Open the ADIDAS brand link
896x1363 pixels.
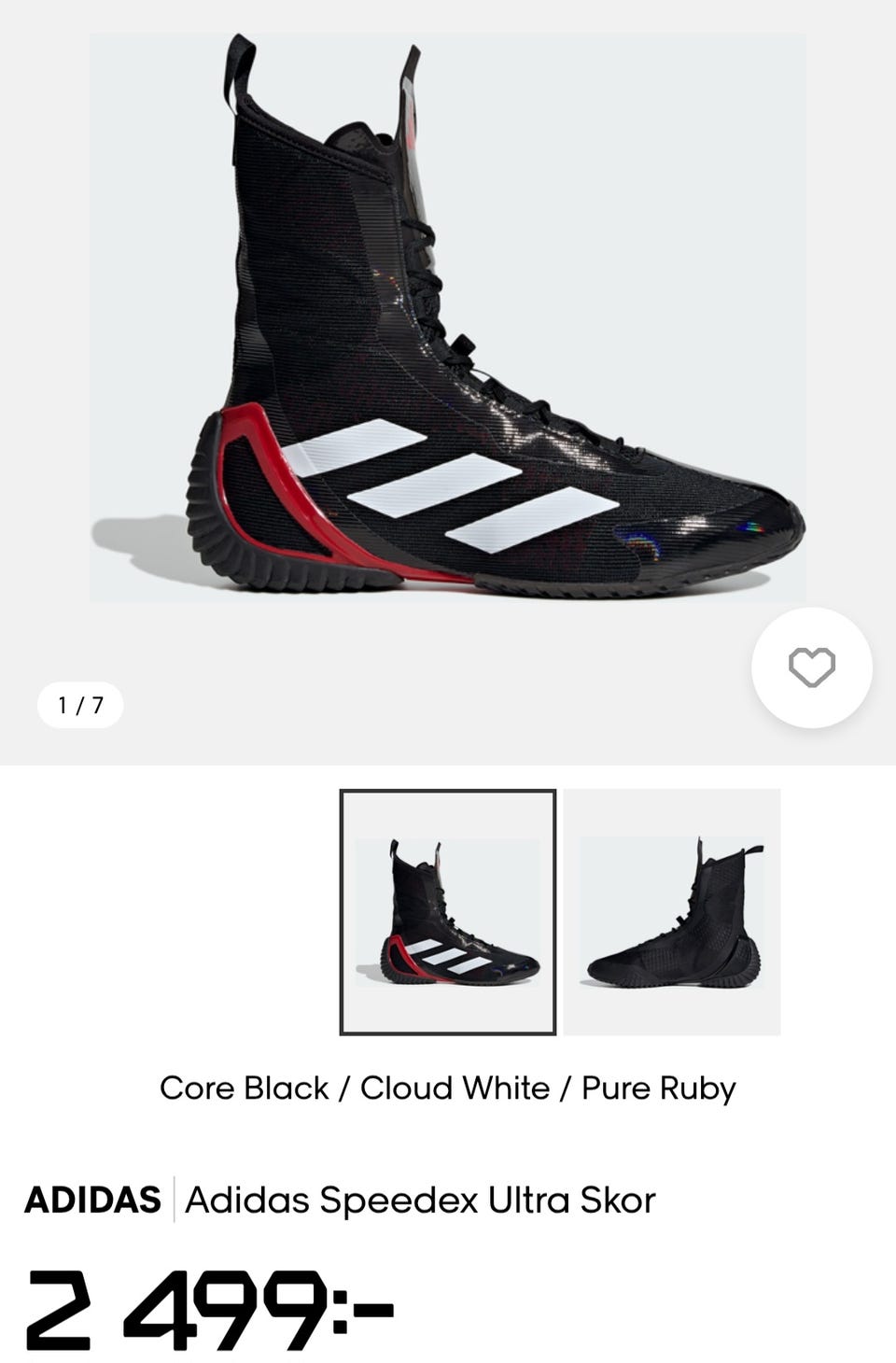point(92,1200)
